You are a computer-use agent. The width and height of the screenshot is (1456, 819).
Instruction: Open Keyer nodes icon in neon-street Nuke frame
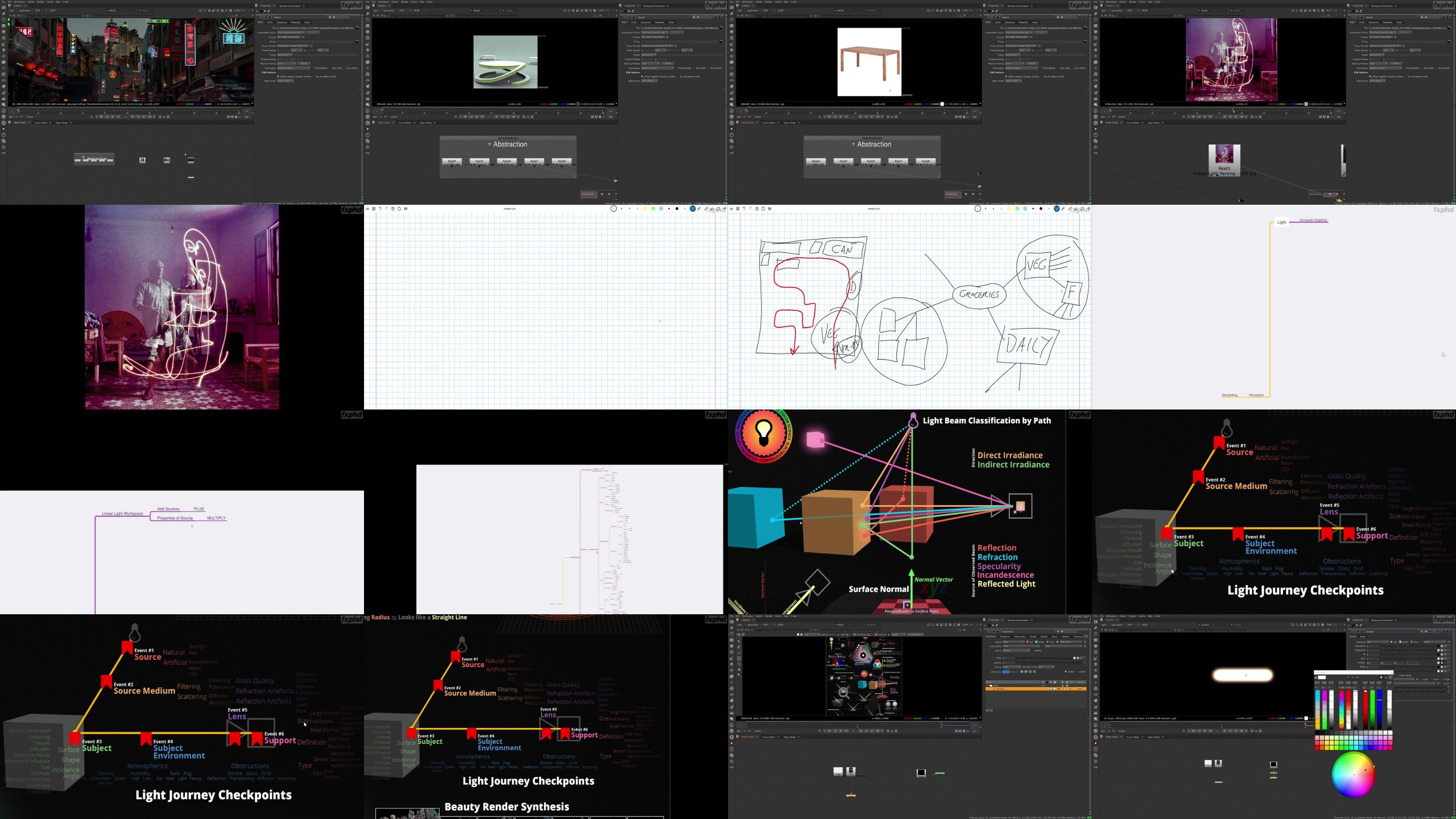[x=3, y=44]
